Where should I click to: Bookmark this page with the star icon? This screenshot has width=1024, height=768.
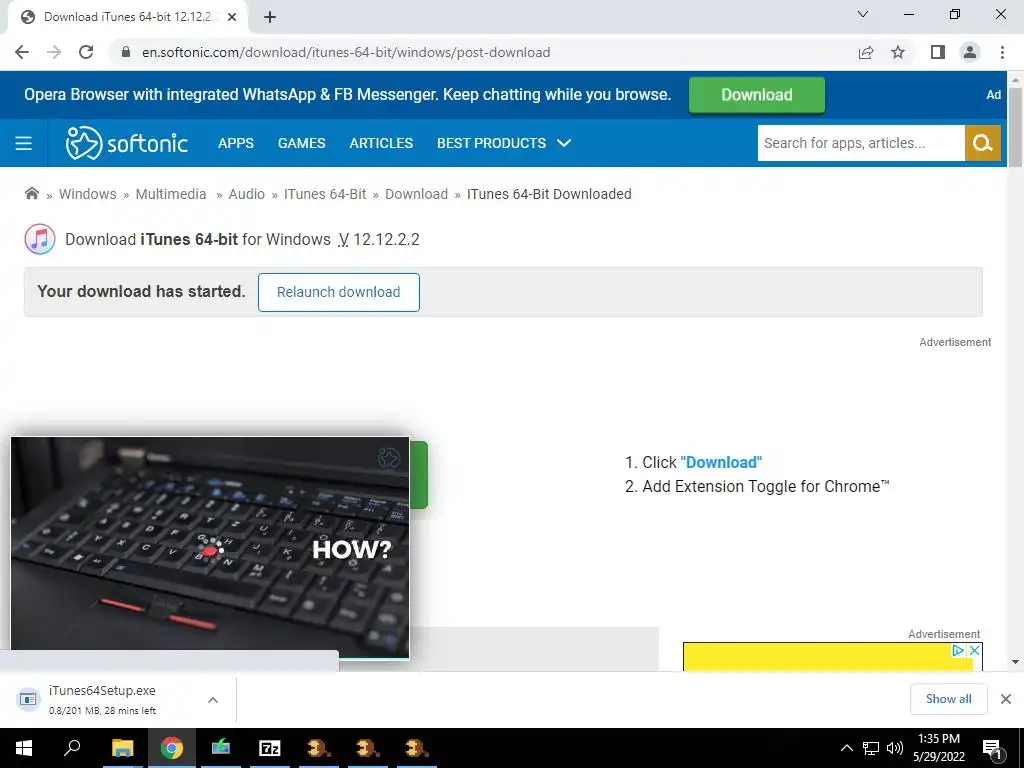pos(898,52)
